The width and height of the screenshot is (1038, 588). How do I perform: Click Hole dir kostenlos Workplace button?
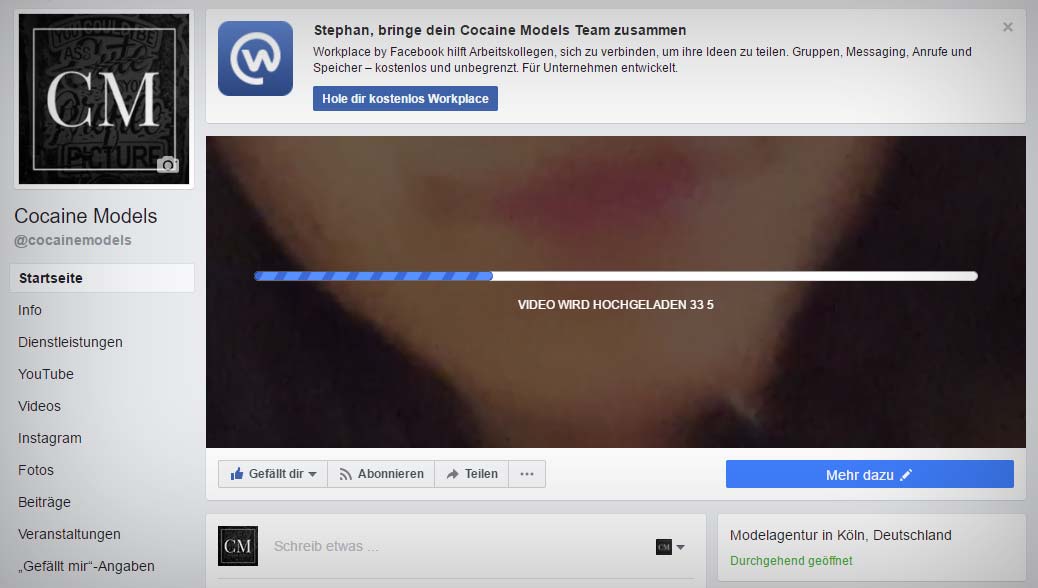click(405, 99)
